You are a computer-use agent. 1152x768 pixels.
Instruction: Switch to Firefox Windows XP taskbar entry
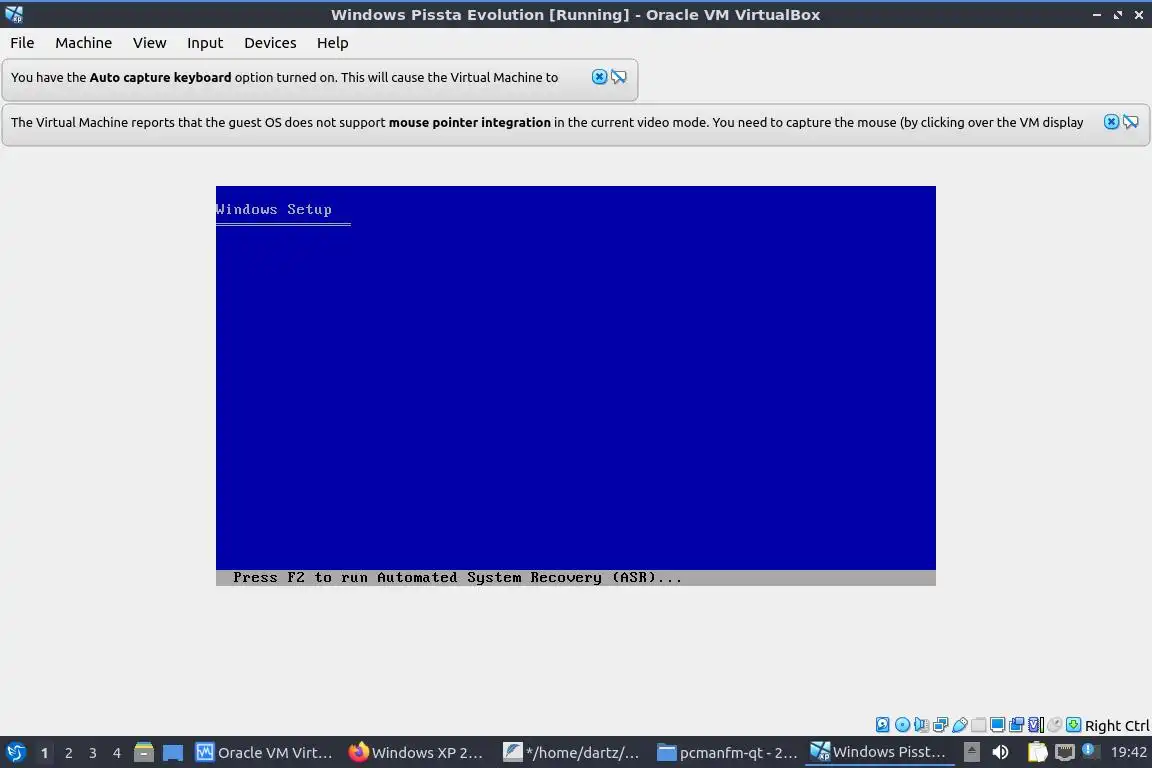pyautogui.click(x=417, y=752)
